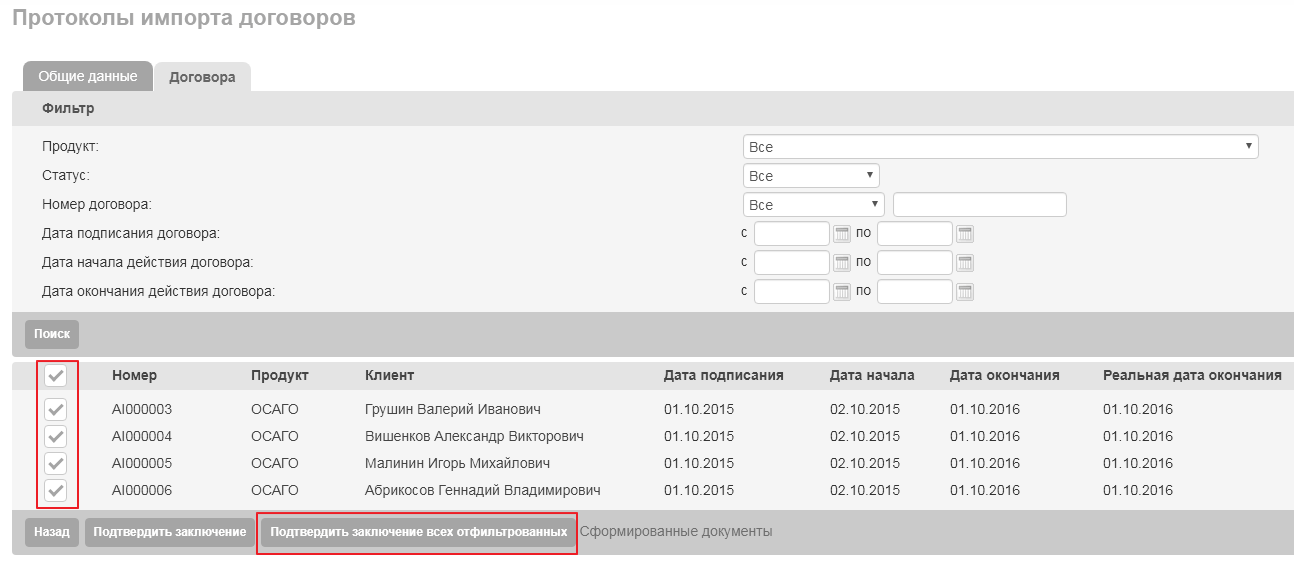Open Сформированные документы link
Viewport: 1294px width, 561px height.
point(676,531)
